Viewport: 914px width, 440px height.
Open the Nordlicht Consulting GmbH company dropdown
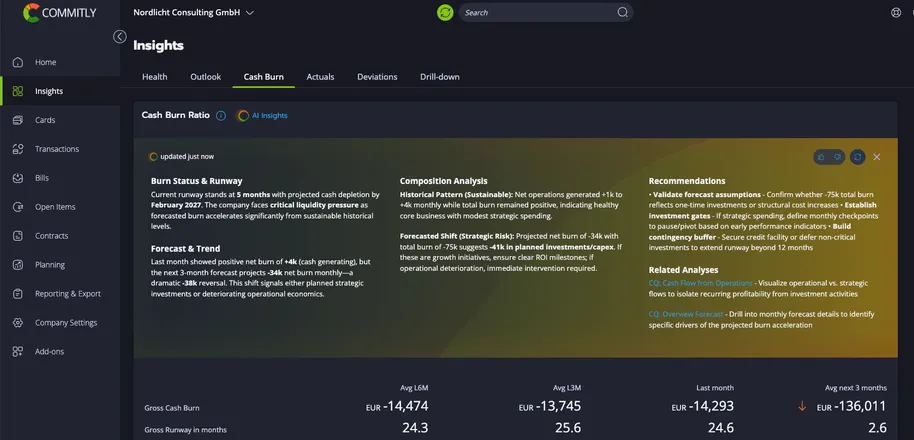point(194,12)
